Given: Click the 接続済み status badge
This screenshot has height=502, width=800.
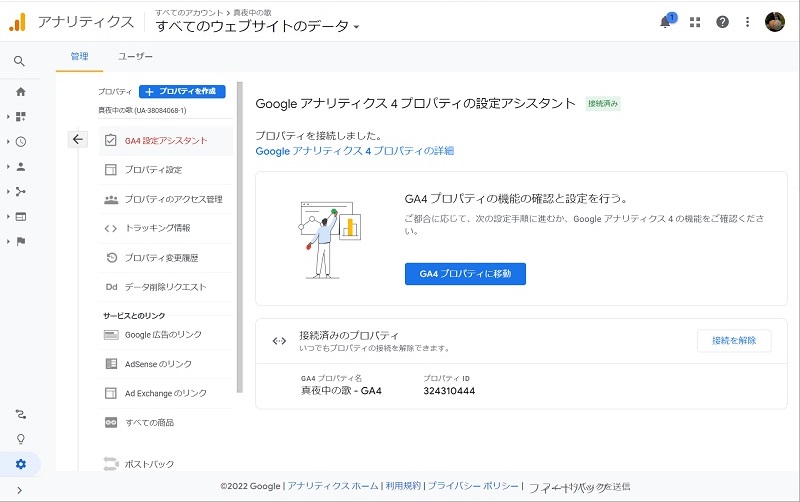Looking at the screenshot, I should click(603, 104).
